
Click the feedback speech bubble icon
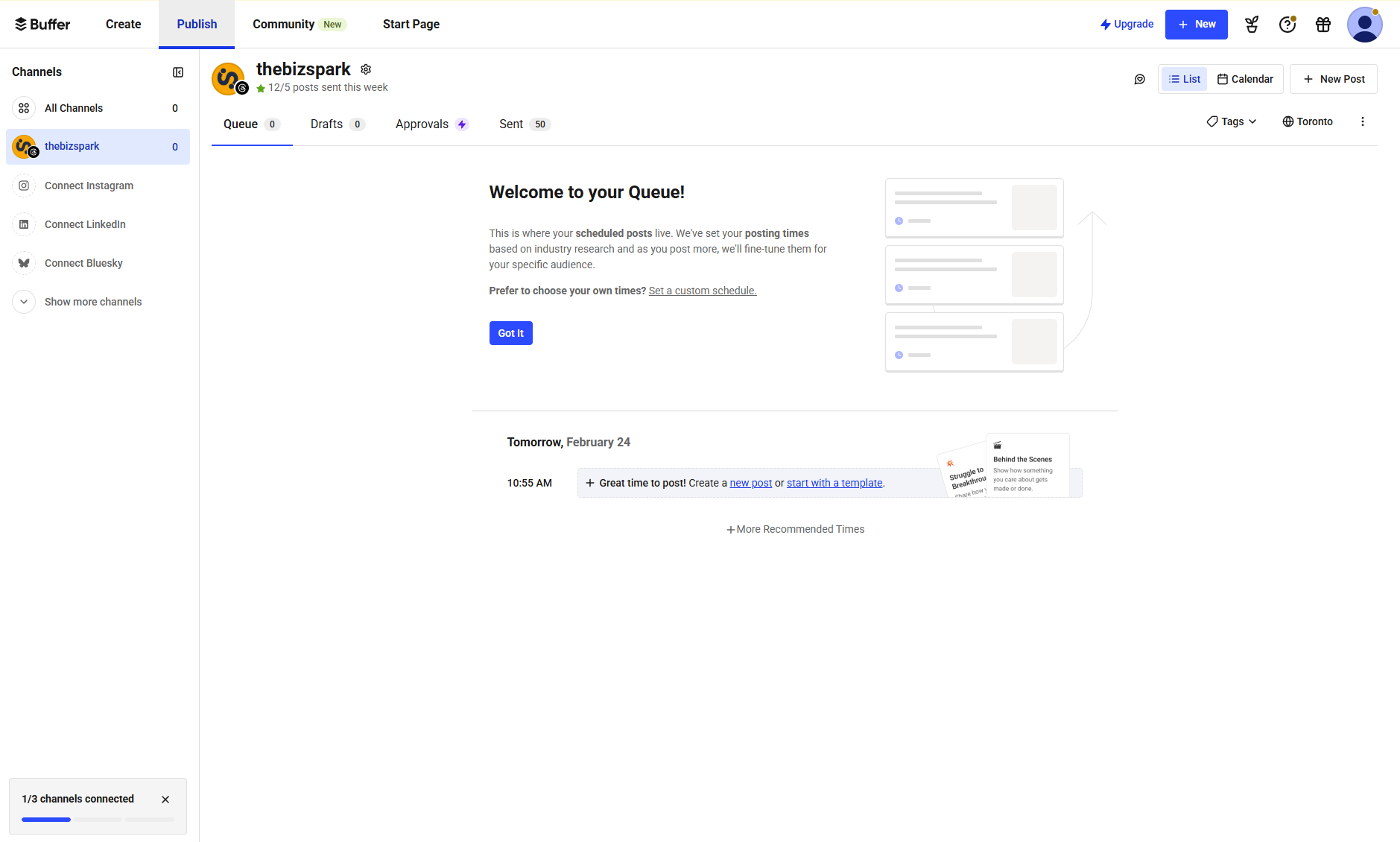point(1138,79)
